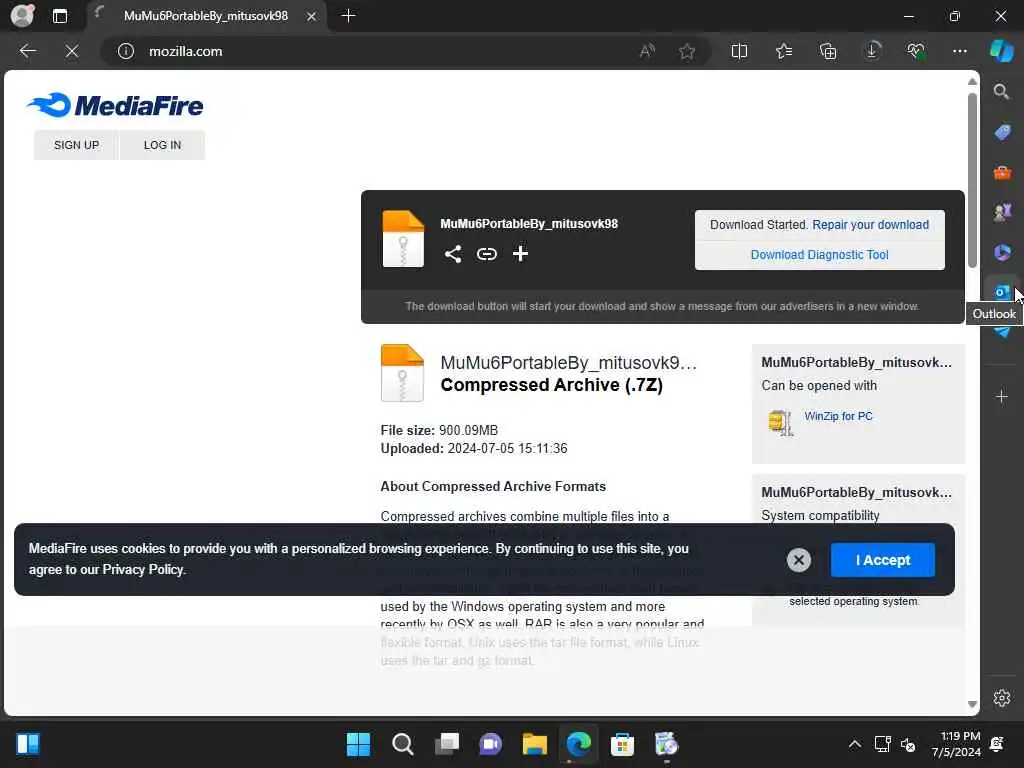The width and height of the screenshot is (1024, 768).
Task: Click the Edge profile avatar icon
Action: (x=22, y=16)
